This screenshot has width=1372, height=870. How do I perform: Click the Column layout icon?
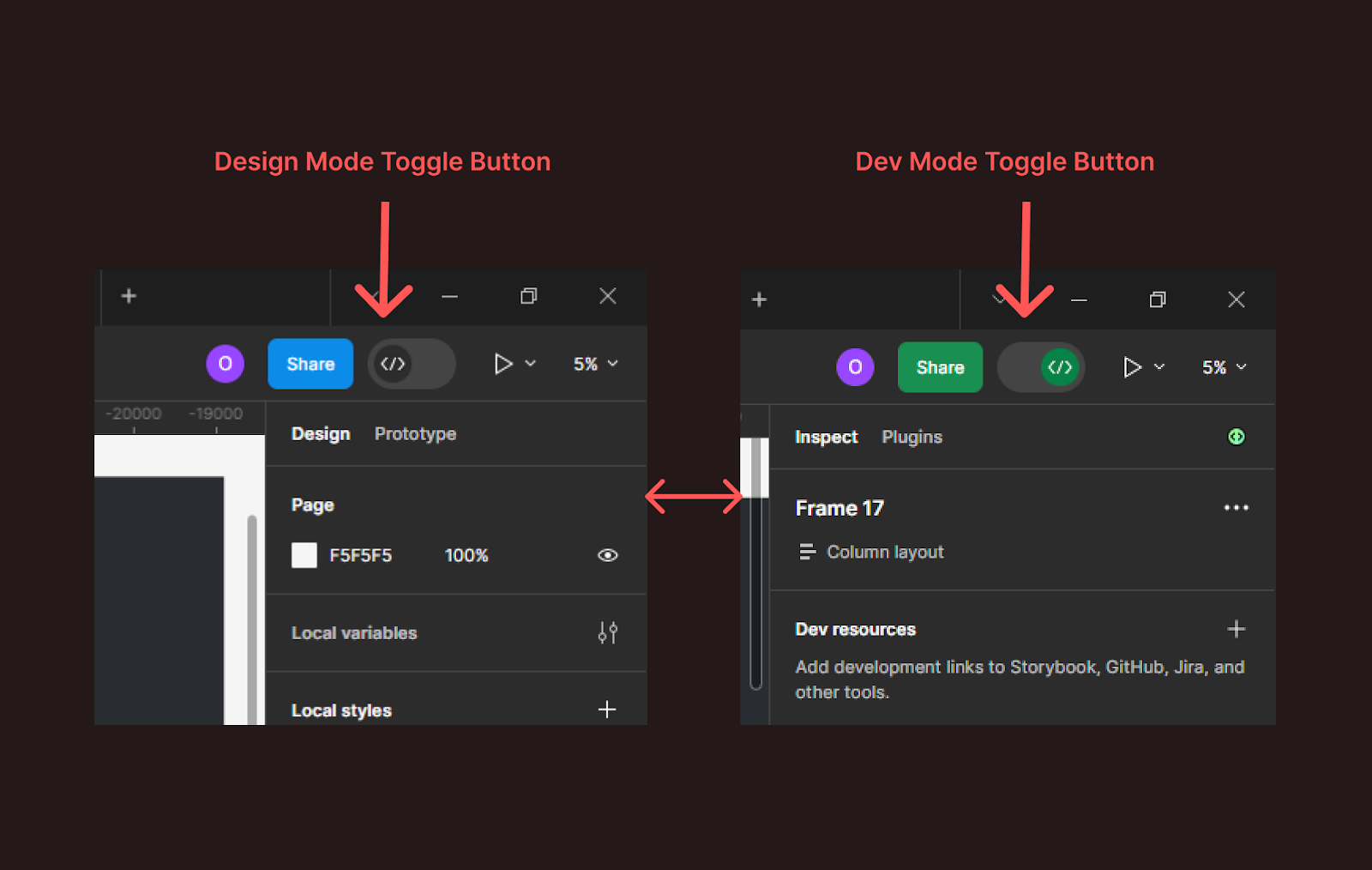[807, 552]
